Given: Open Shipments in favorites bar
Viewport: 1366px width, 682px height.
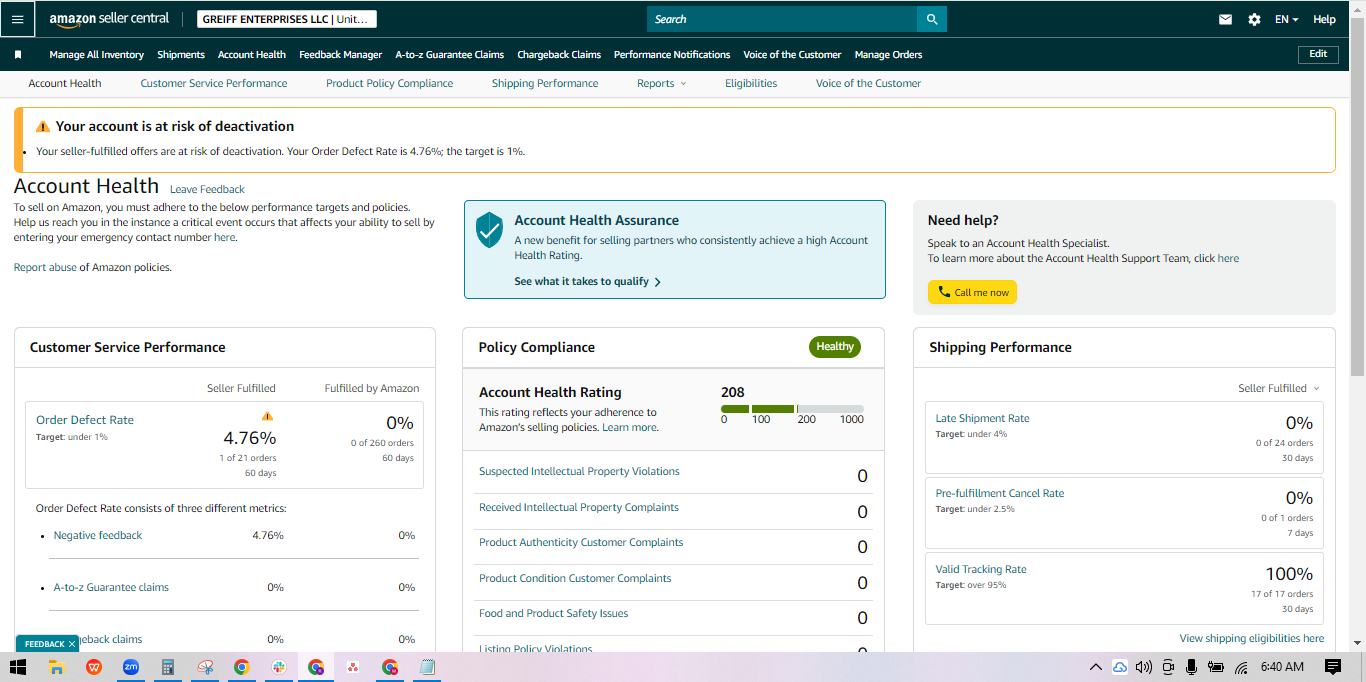Looking at the screenshot, I should [x=181, y=55].
